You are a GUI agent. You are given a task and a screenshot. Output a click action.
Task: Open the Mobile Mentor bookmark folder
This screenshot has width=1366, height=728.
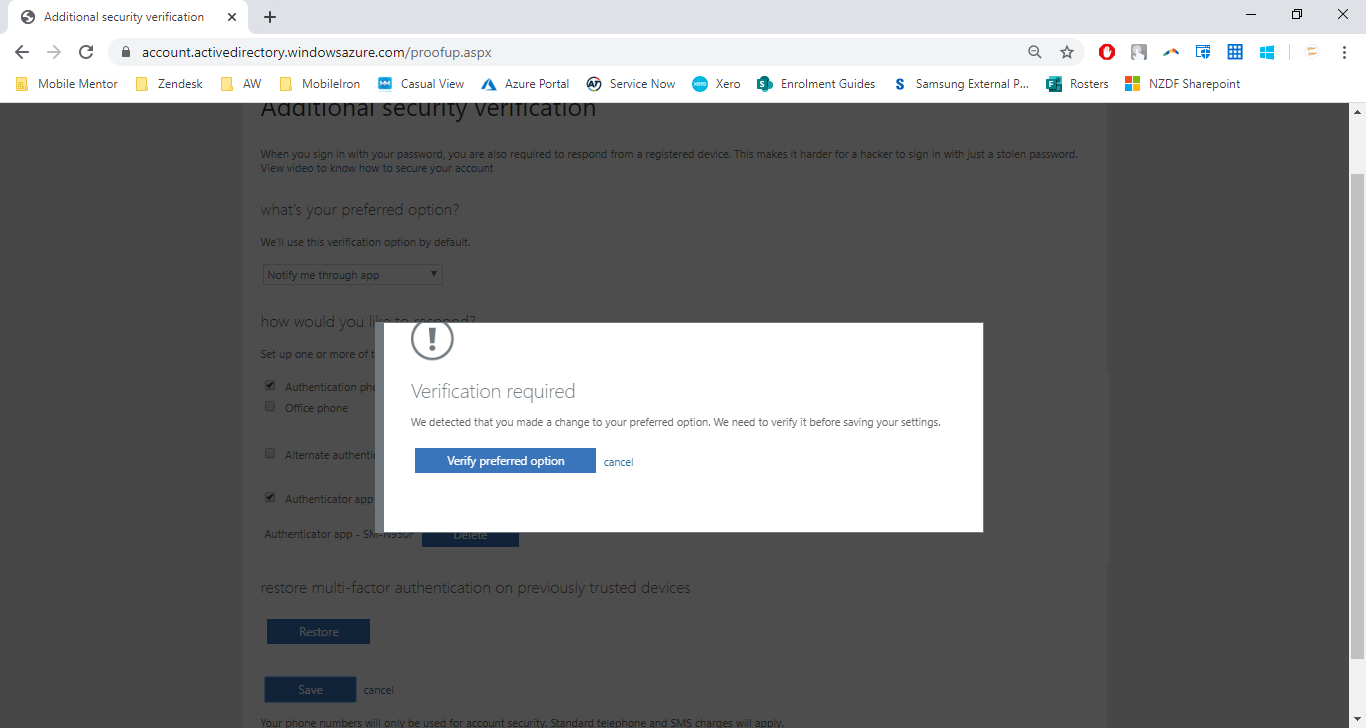(67, 84)
